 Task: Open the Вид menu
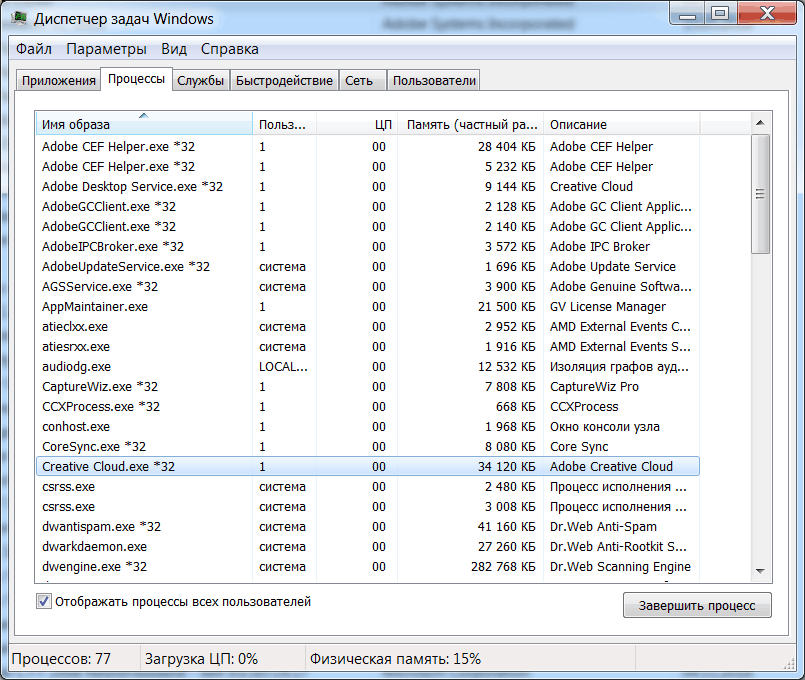tap(174, 49)
